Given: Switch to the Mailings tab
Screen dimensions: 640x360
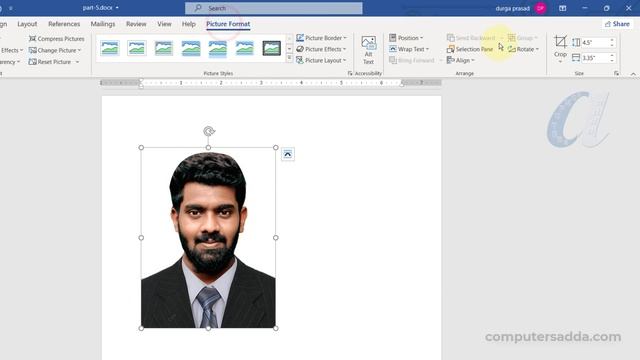Looking at the screenshot, I should click(103, 24).
